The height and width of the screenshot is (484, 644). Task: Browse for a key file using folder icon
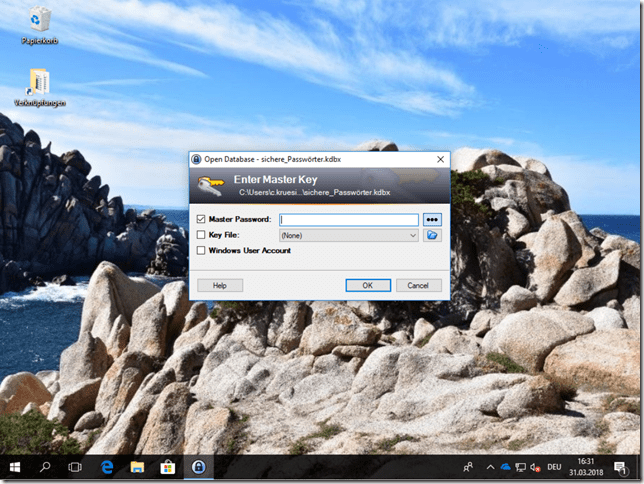tap(432, 235)
